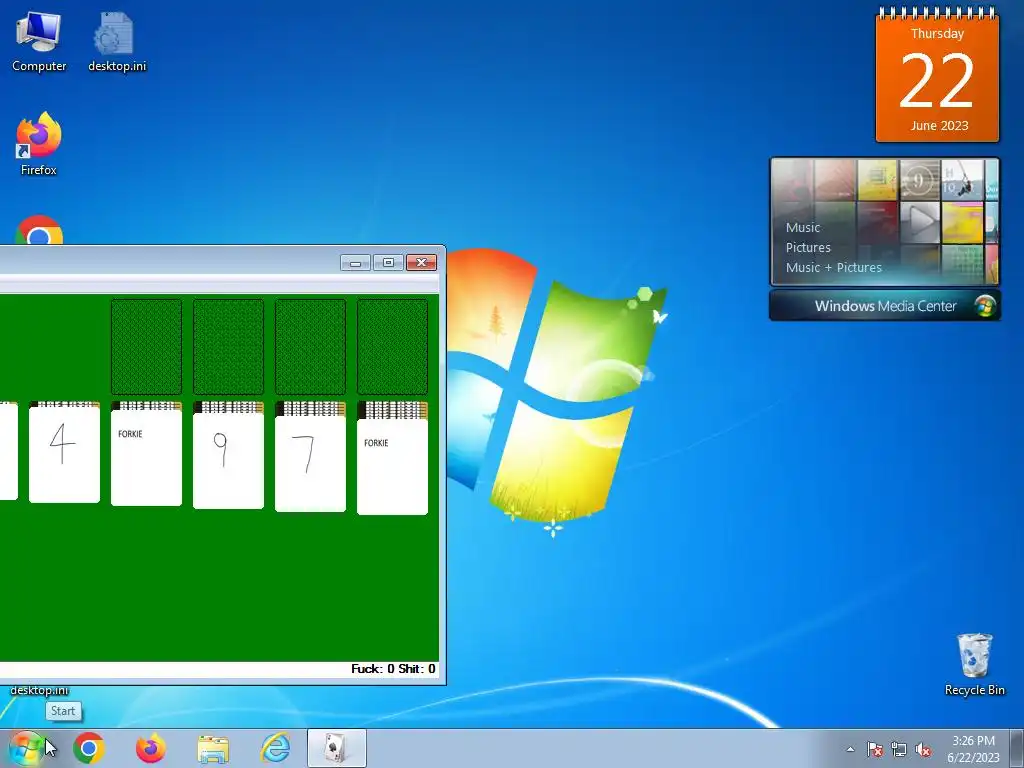
Task: Open the Action Center flag icon
Action: pos(874,749)
